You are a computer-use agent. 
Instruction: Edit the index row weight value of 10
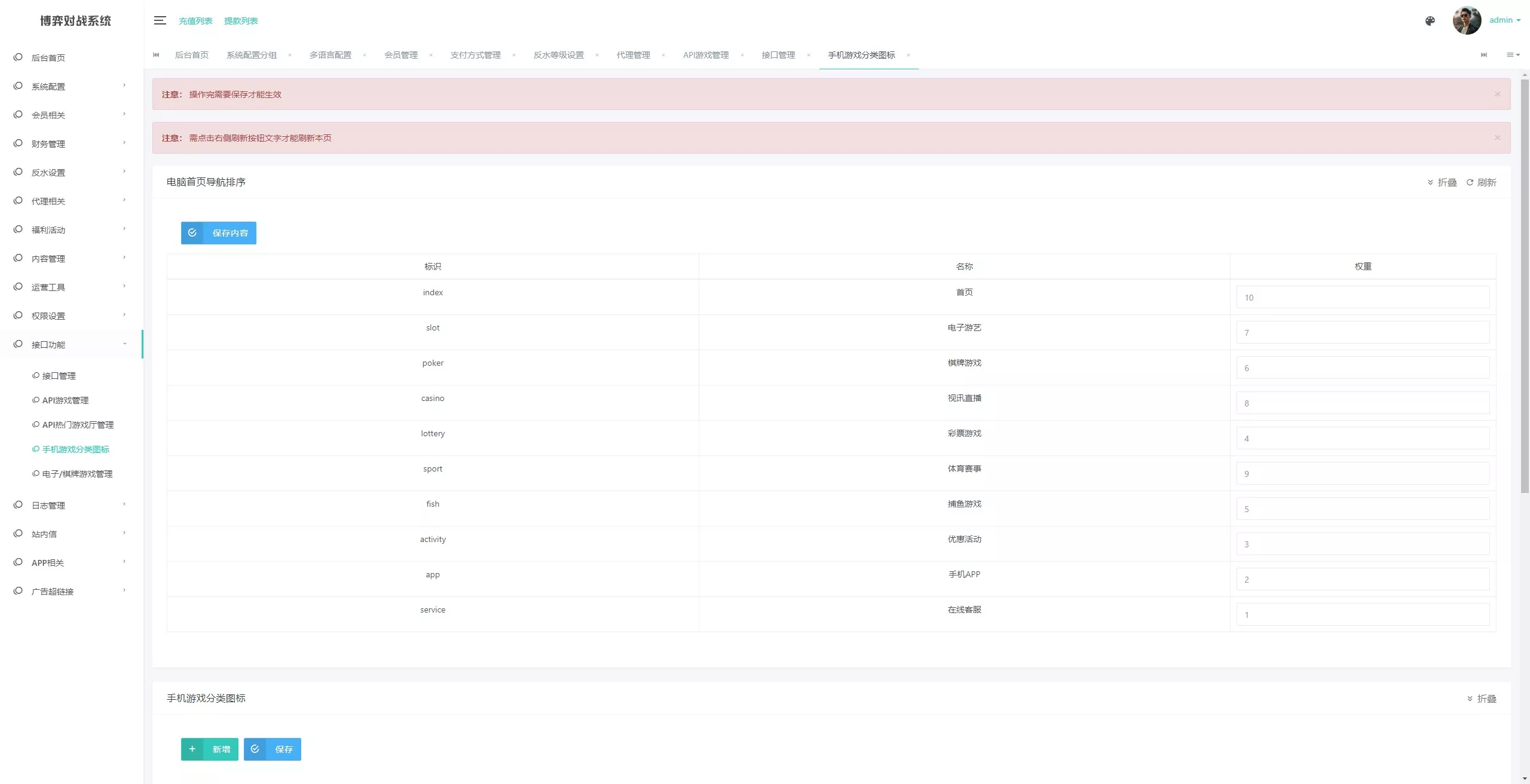1363,297
